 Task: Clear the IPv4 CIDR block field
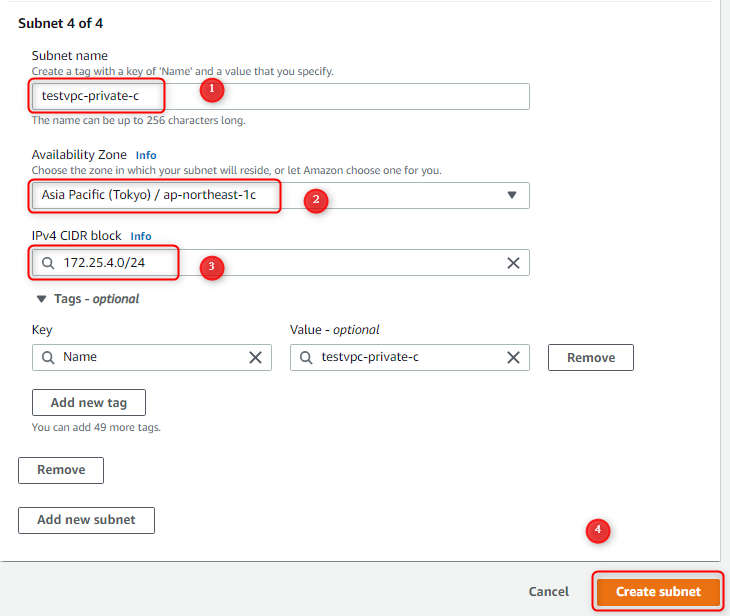tap(513, 263)
